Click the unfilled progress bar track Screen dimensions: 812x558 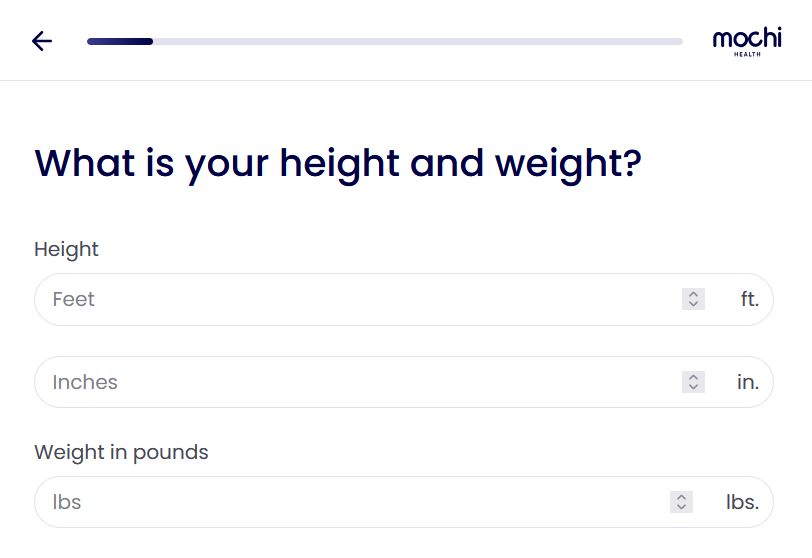418,41
